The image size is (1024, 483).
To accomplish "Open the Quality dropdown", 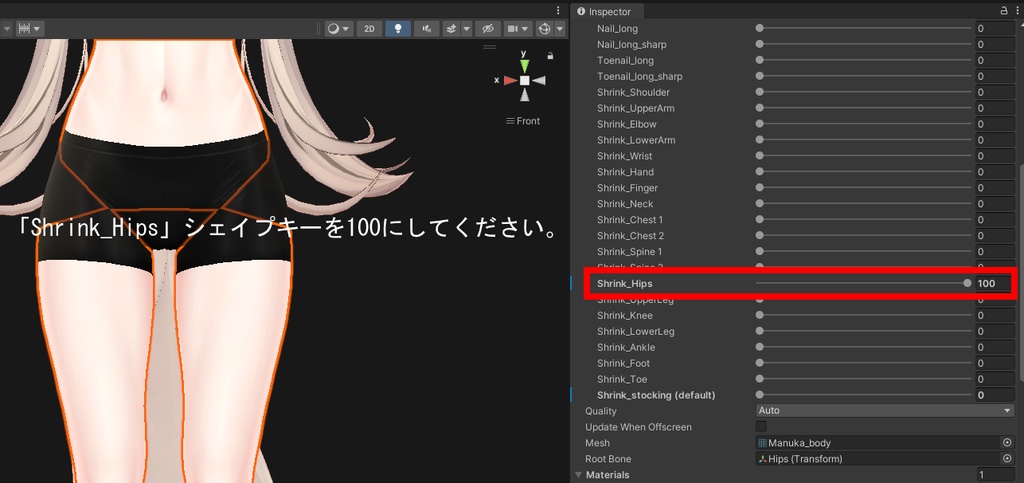I will (x=885, y=411).
